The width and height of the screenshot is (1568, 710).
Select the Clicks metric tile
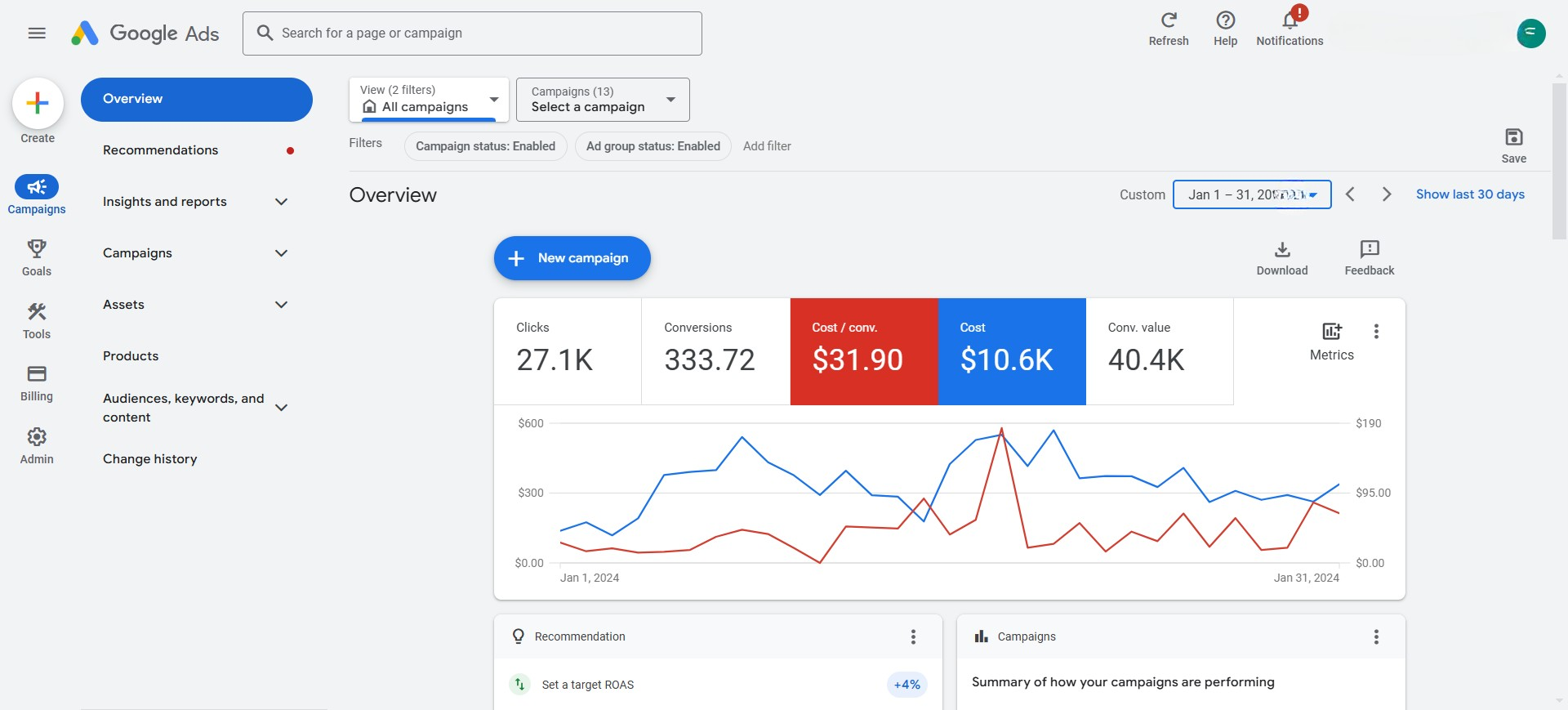click(x=567, y=351)
